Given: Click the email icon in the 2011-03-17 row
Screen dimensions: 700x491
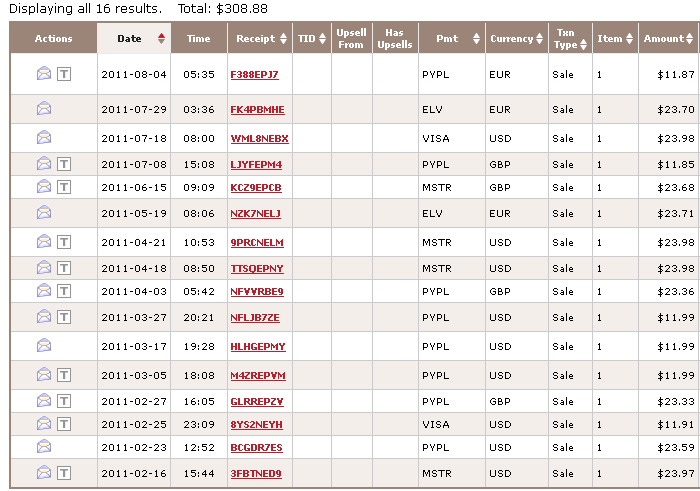Looking at the screenshot, I should [44, 345].
